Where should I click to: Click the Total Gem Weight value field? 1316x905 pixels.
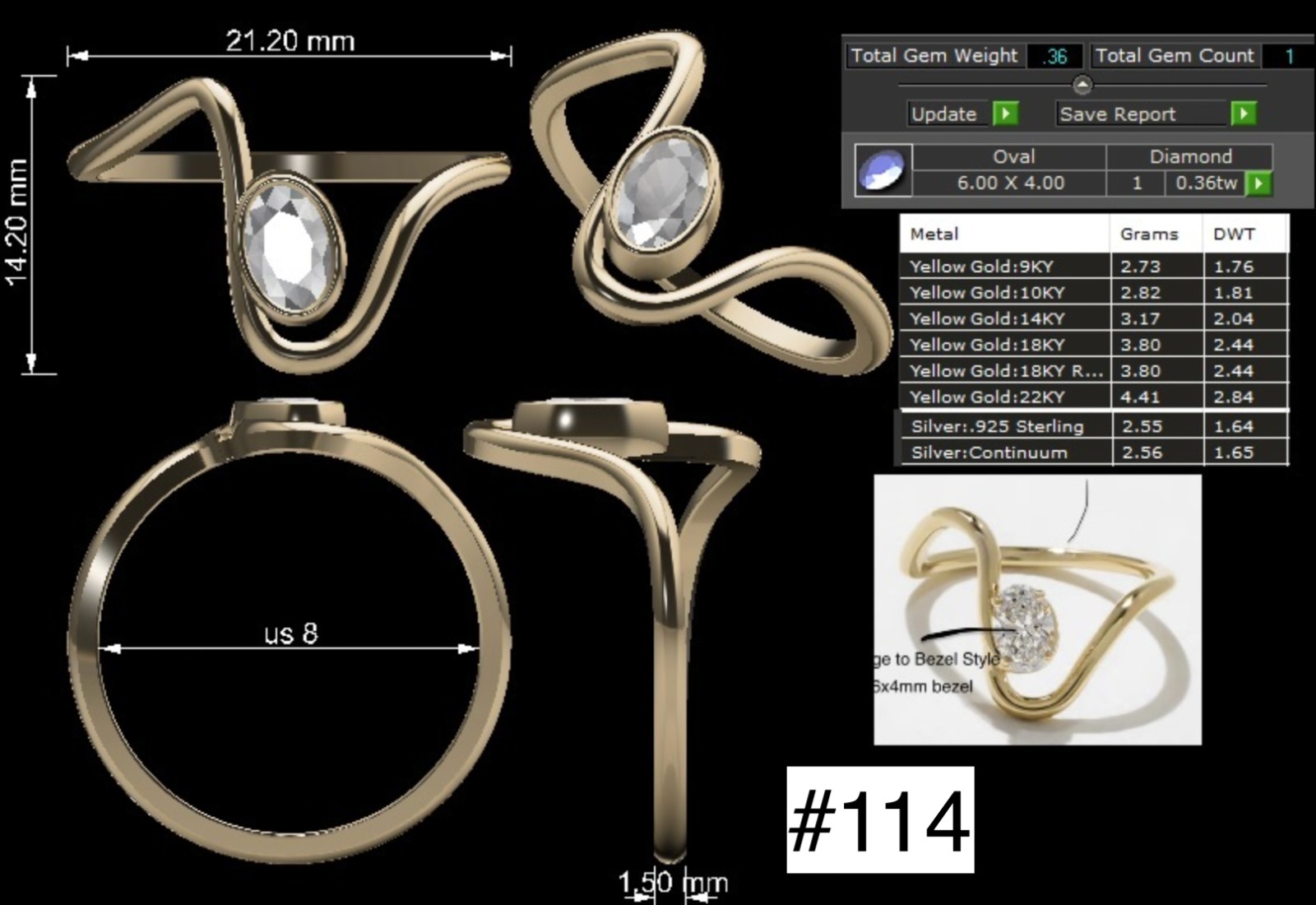coord(1055,56)
